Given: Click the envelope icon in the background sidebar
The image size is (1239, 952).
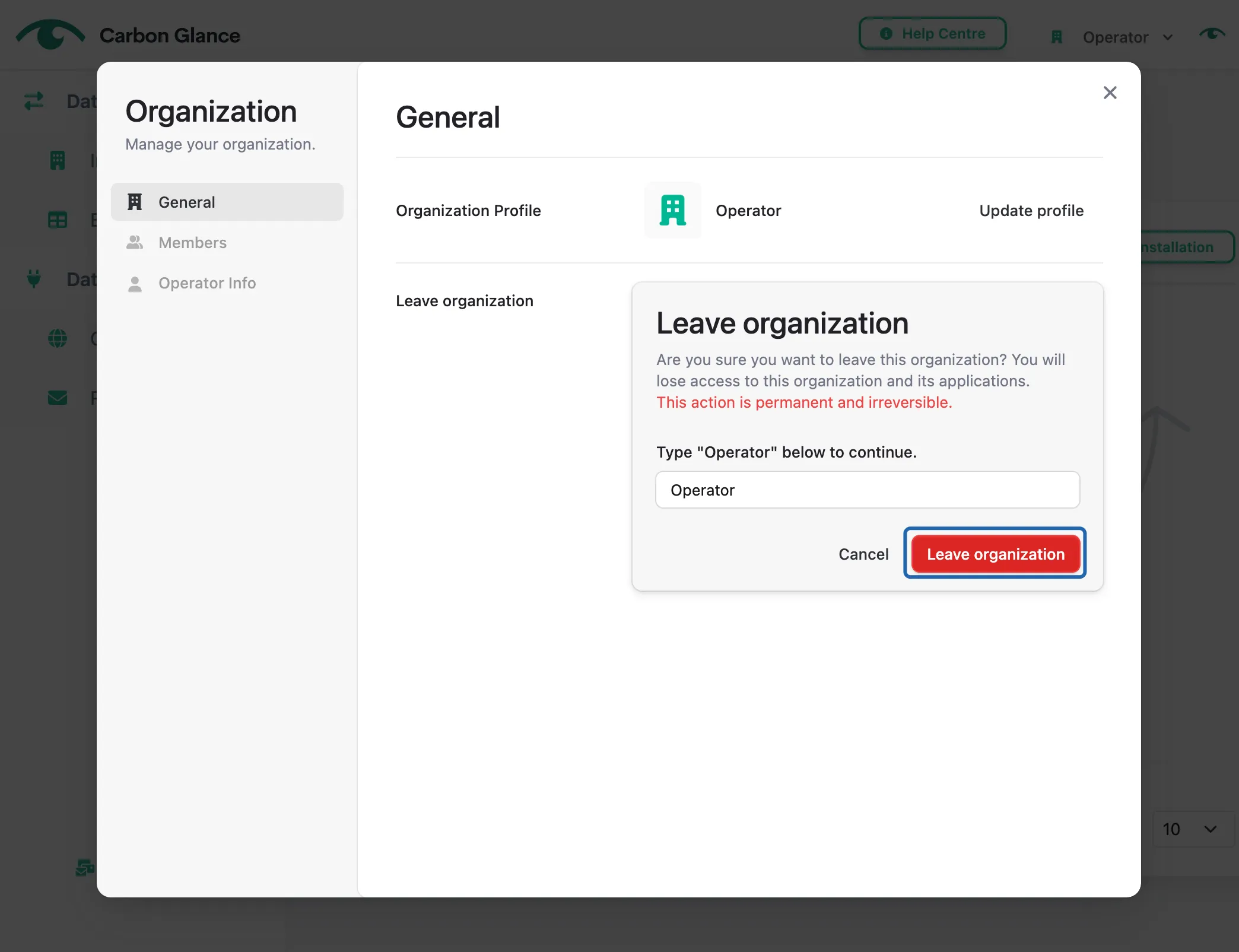Looking at the screenshot, I should (58, 398).
